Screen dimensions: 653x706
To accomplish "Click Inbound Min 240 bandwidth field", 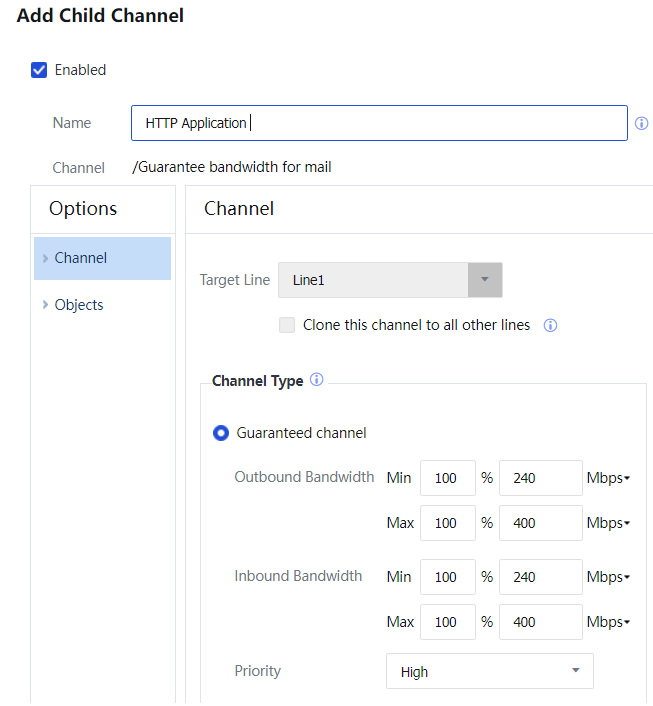I will (540, 577).
